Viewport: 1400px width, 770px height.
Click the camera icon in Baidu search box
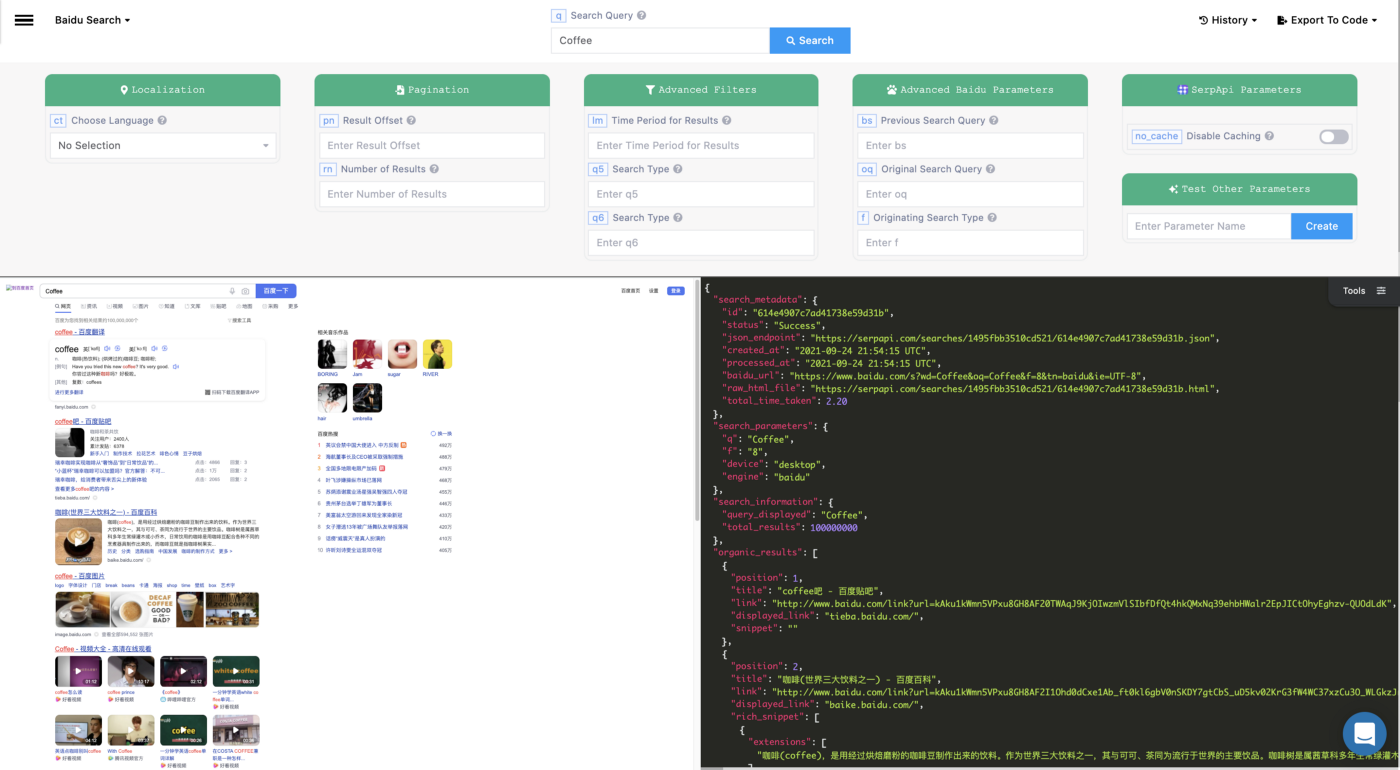coord(245,291)
